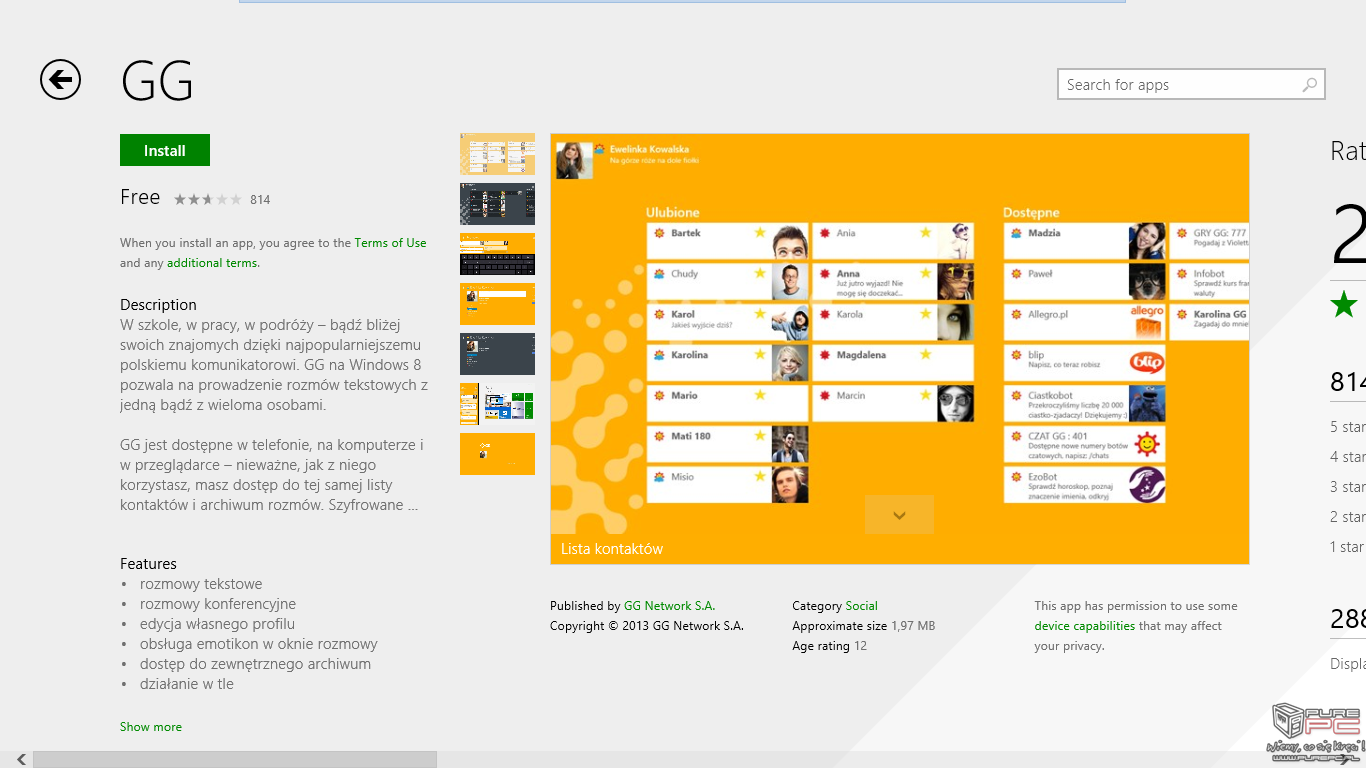The width and height of the screenshot is (1366, 768).
Task: Click the Features heading
Action: [x=148, y=564]
